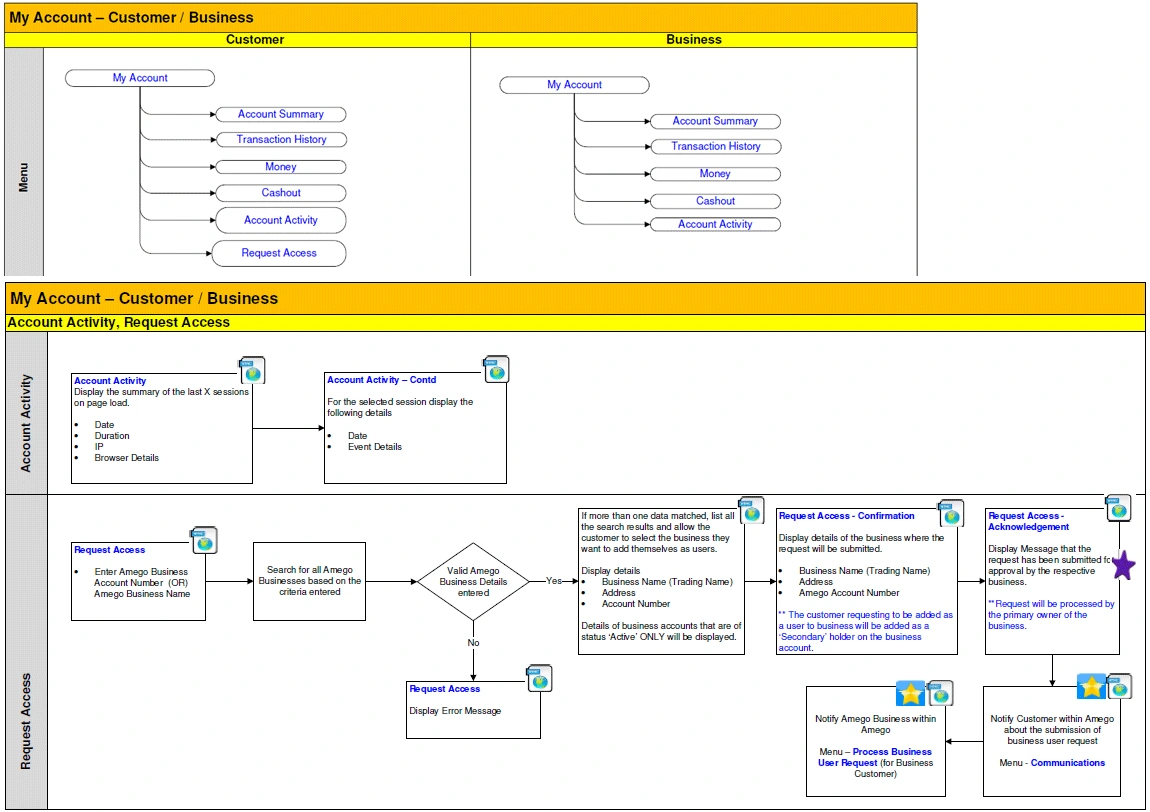Open Customer Account Summary node
Viewport: 1150px width, 812px height.
(x=281, y=114)
